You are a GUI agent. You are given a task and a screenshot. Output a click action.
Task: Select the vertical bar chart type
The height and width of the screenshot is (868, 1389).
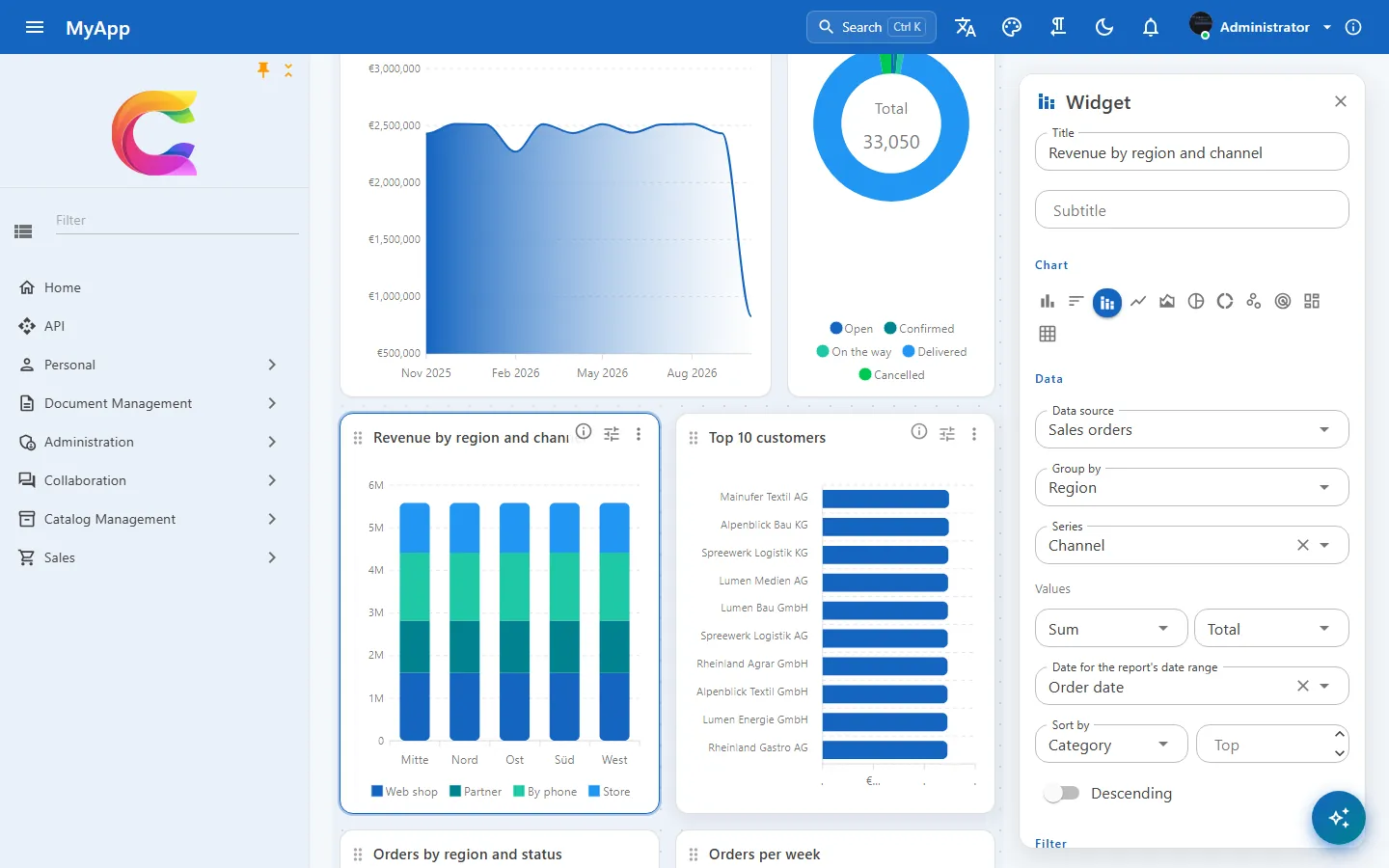point(1048,302)
